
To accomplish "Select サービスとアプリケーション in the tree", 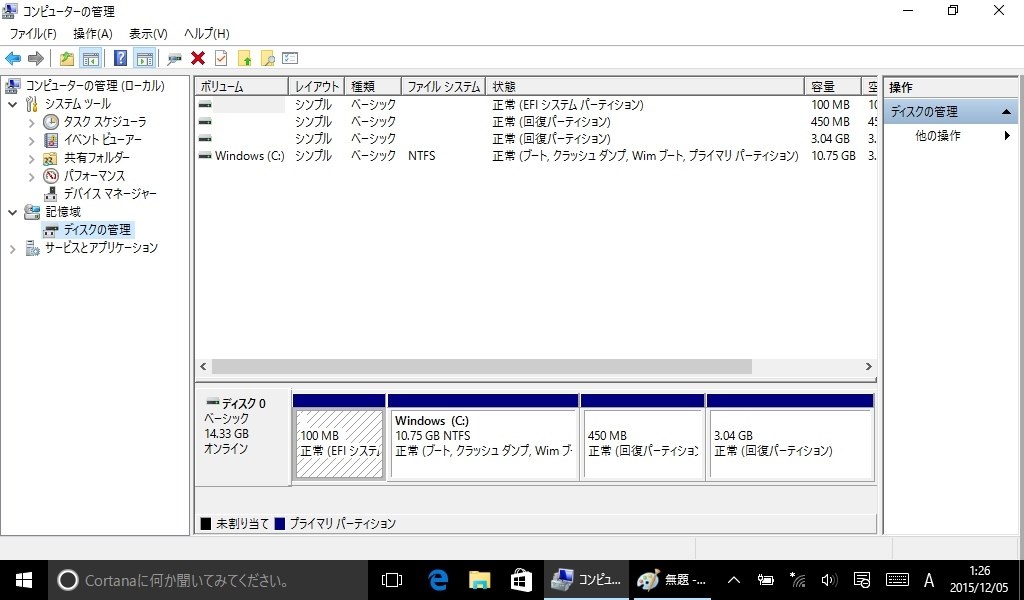I will (101, 247).
